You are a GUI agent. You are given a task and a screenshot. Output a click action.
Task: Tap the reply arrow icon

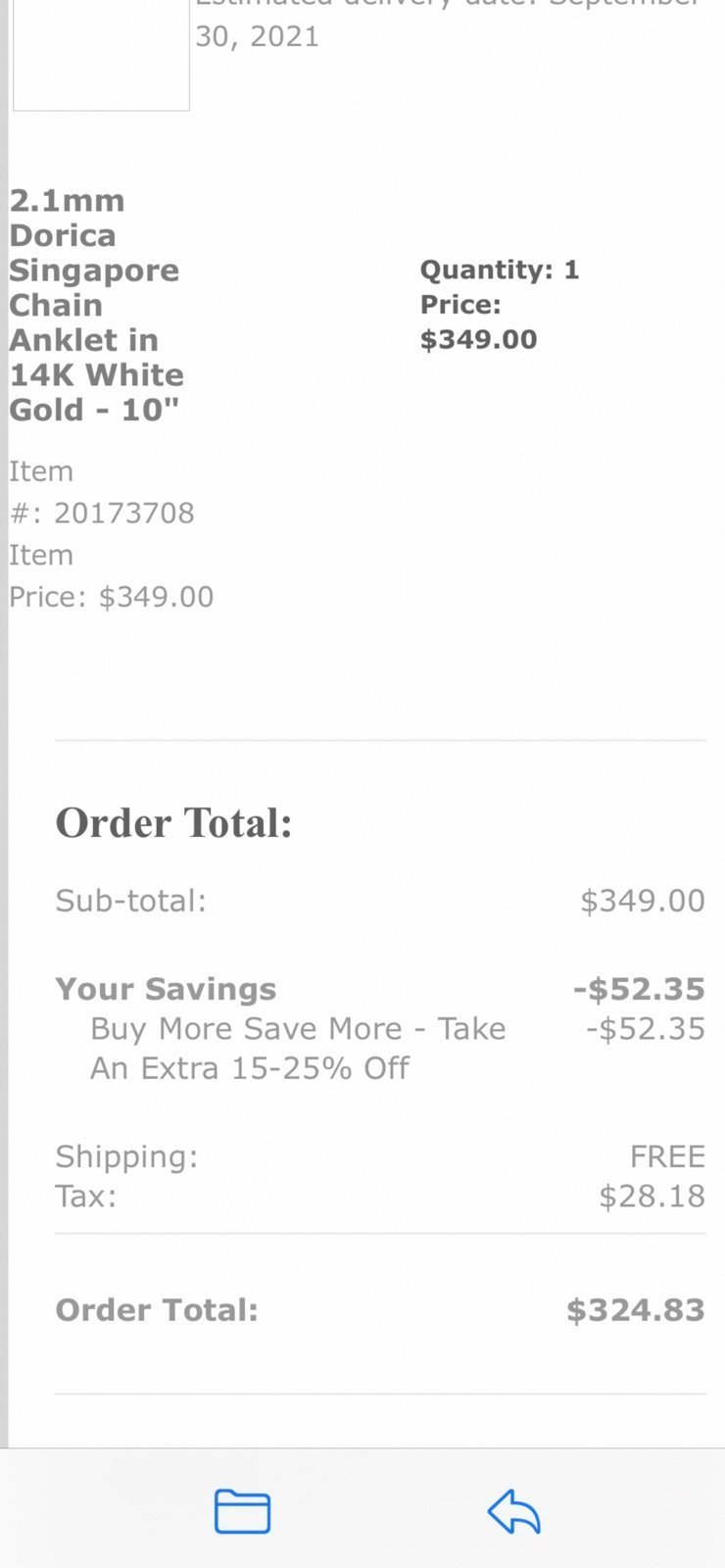[514, 1511]
